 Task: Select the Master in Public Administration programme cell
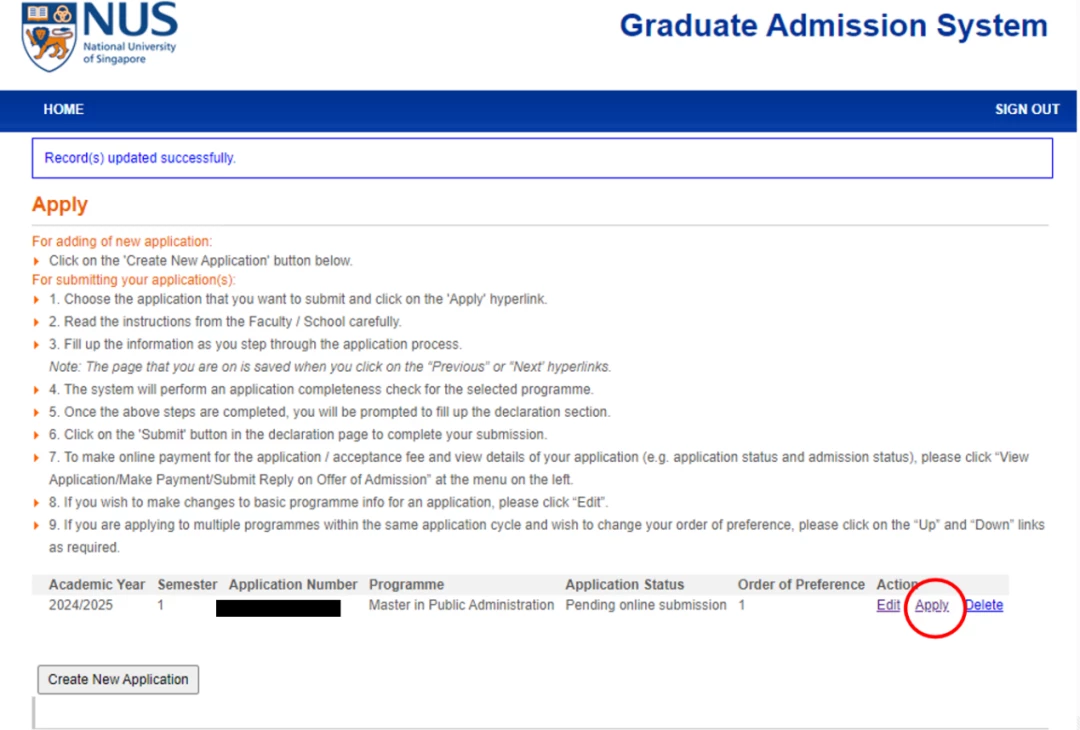[x=461, y=605]
